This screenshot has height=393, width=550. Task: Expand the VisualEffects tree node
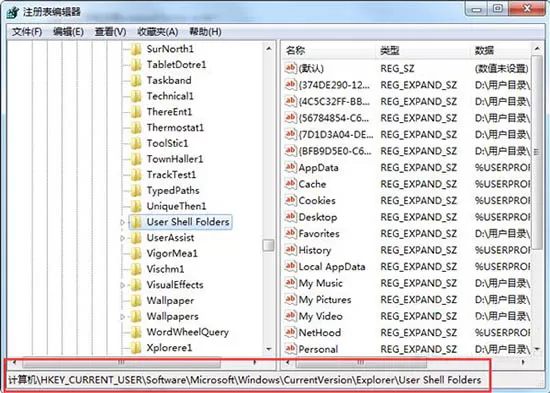(x=122, y=285)
